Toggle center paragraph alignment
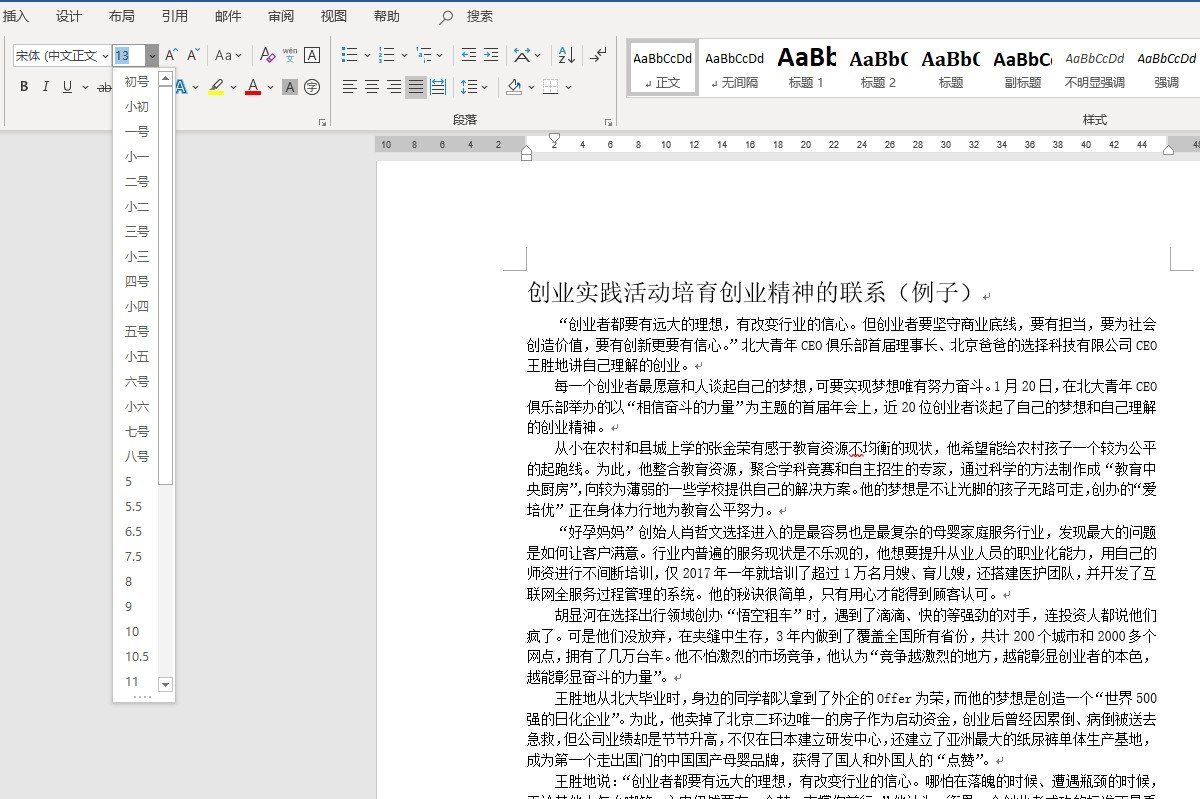This screenshot has height=799, width=1200. 371,86
